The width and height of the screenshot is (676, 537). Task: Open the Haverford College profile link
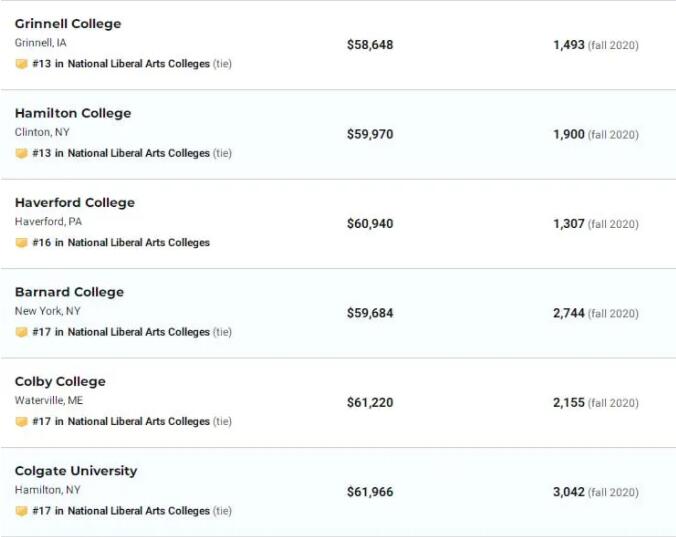tap(75, 203)
